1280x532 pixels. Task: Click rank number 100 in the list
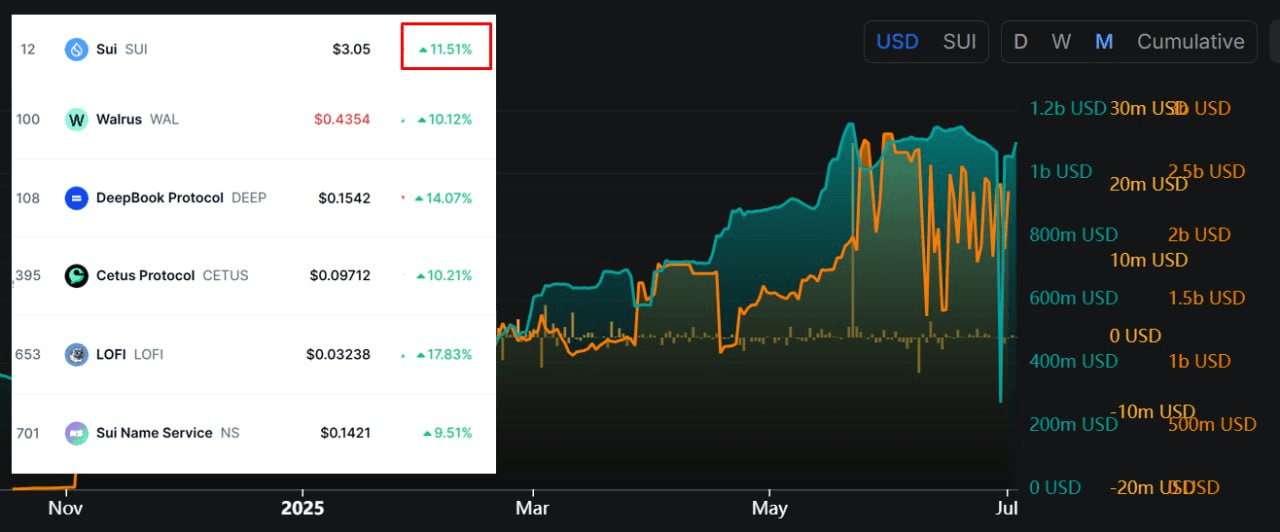(x=28, y=120)
